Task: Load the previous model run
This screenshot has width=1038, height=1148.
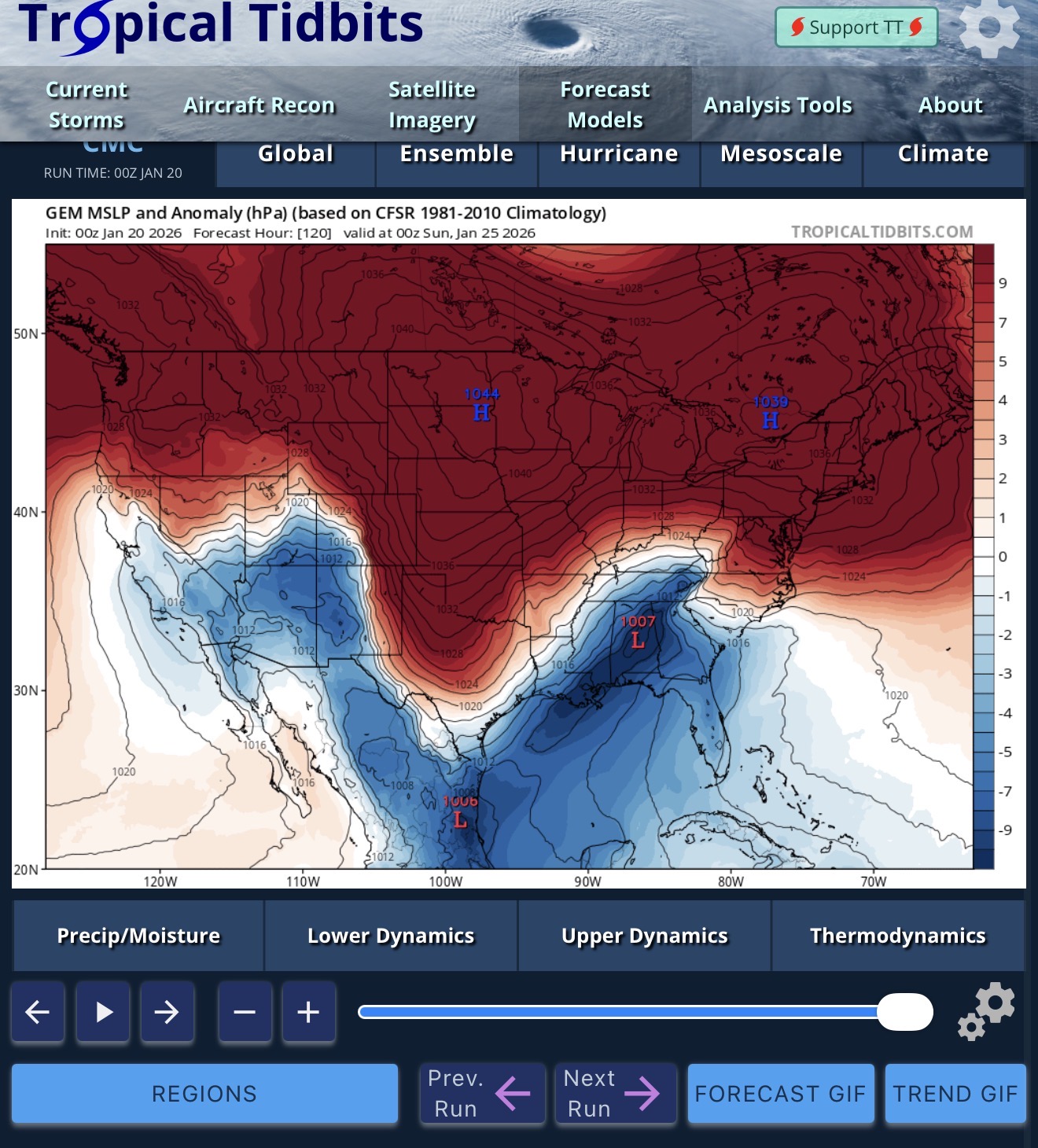Action: coord(482,1094)
